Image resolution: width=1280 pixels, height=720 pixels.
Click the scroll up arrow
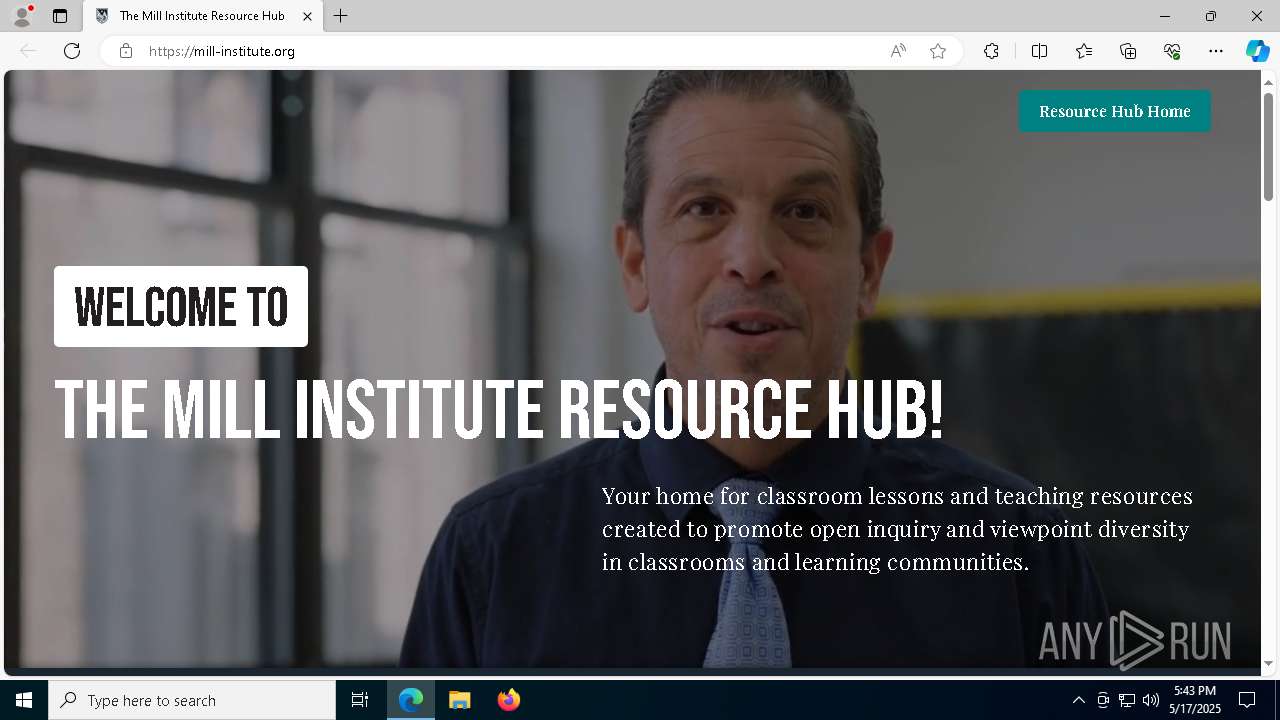click(1269, 81)
